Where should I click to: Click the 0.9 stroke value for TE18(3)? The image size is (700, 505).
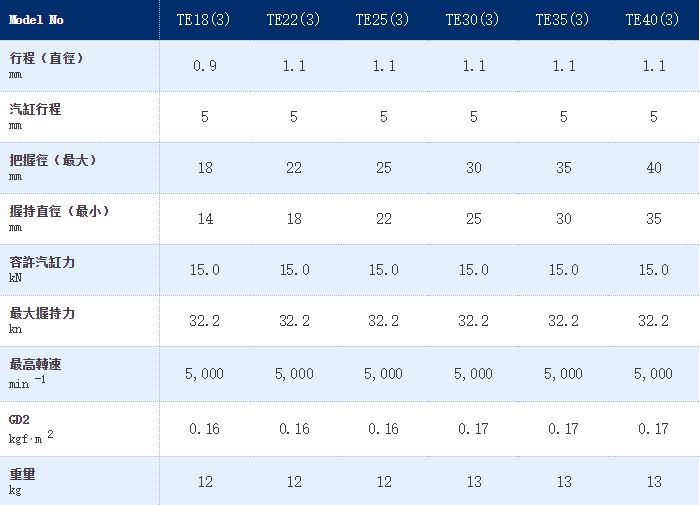pos(205,66)
